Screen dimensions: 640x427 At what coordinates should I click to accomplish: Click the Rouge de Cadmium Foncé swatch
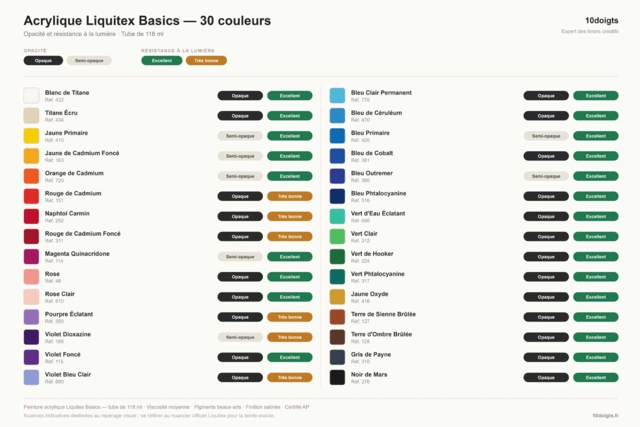tap(31, 236)
